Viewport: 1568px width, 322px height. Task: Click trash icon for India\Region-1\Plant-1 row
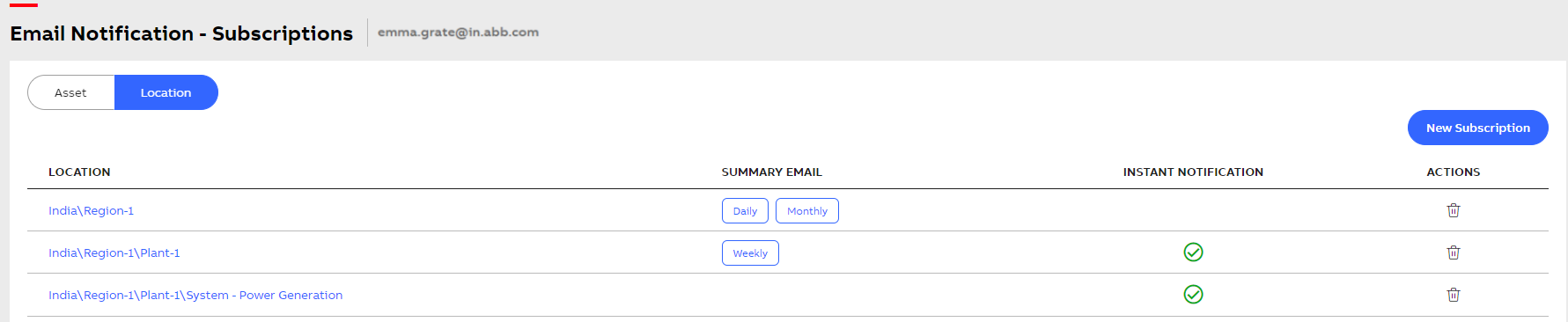point(1453,252)
